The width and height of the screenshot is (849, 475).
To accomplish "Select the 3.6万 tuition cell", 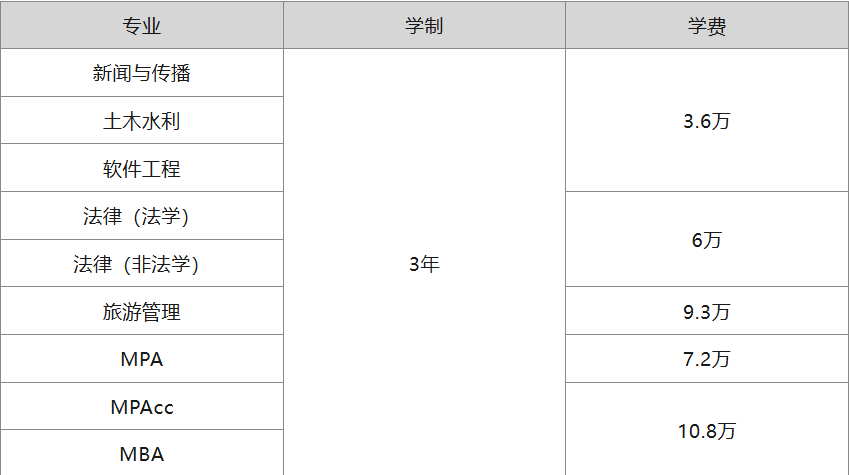I will coord(706,122).
